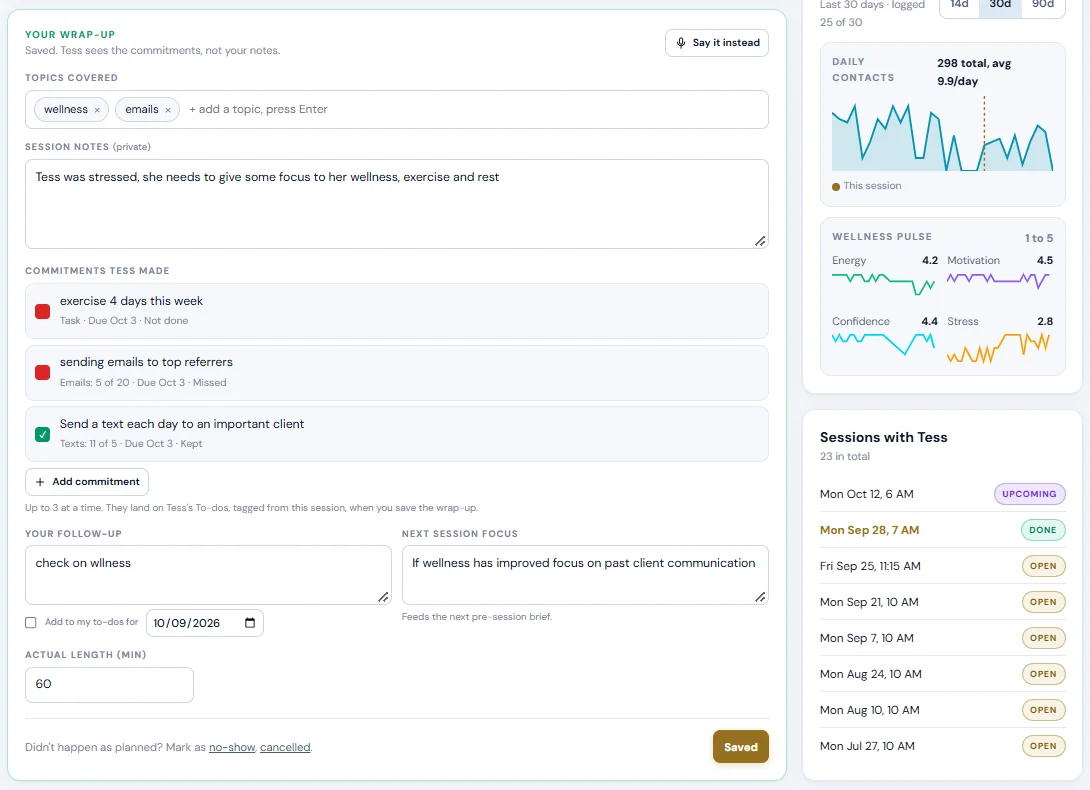
Task: Click the UPCOMING status badge
Action: [x=1030, y=494]
